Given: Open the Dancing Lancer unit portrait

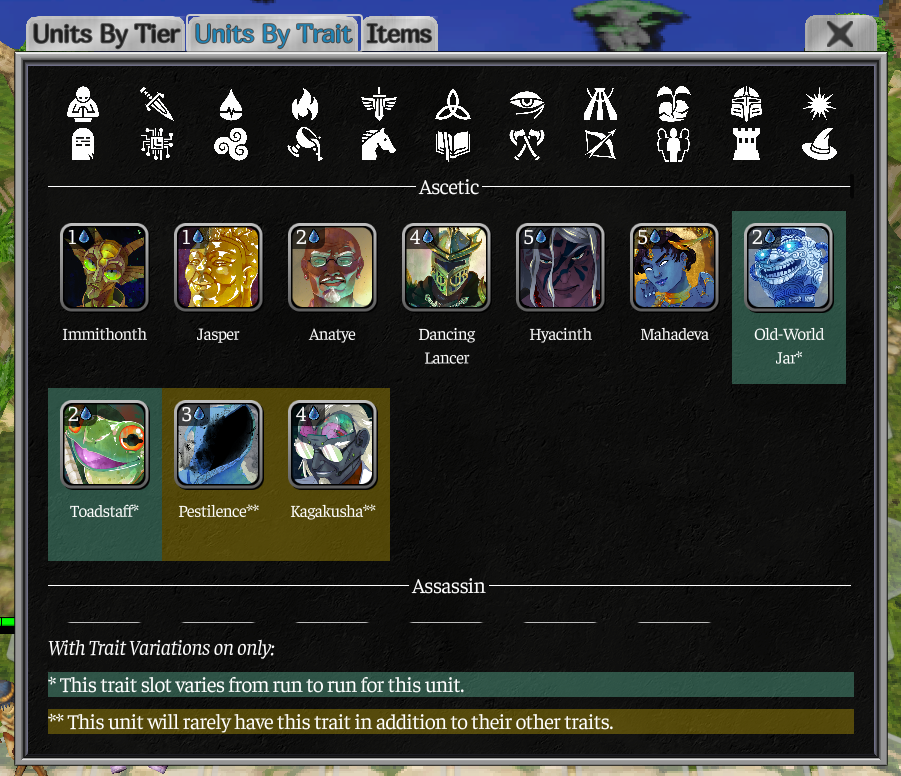Looking at the screenshot, I should [x=446, y=267].
